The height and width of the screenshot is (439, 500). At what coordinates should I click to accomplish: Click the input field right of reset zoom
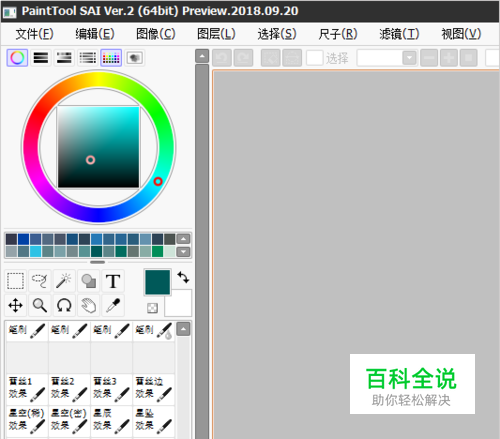(493, 58)
